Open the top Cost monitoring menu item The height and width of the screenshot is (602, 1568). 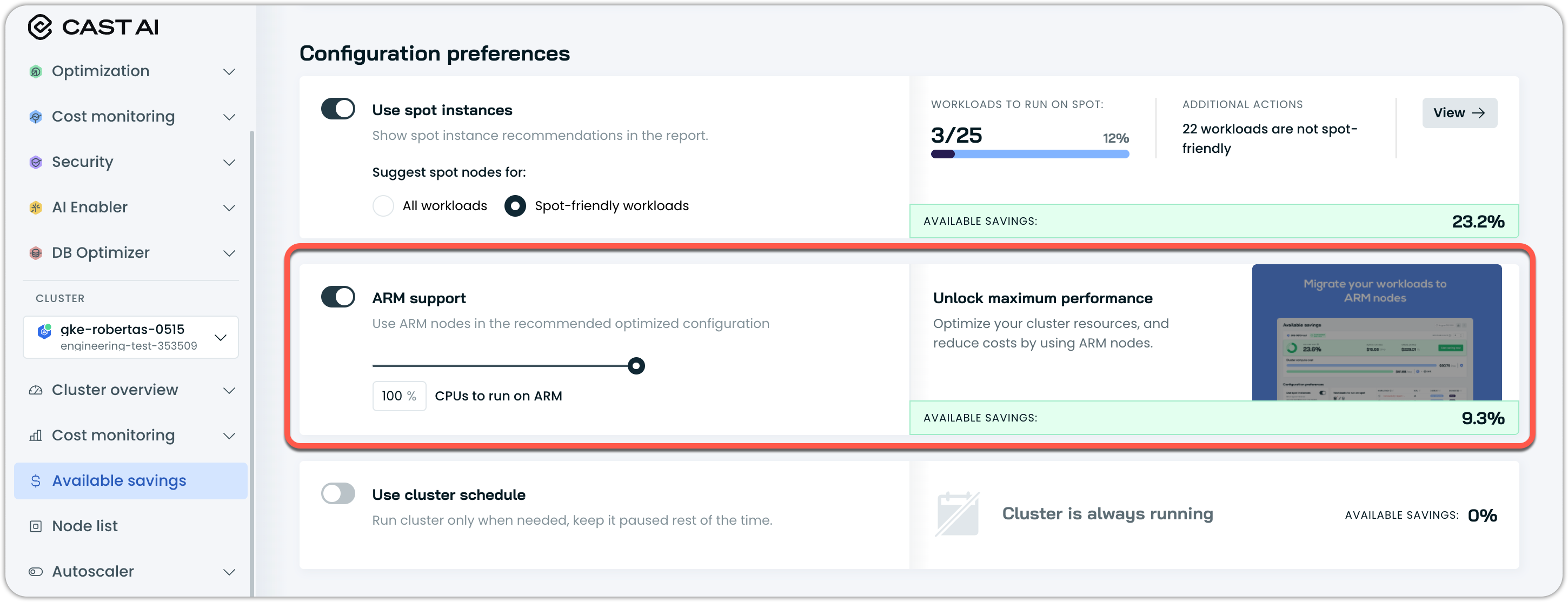[x=113, y=117]
